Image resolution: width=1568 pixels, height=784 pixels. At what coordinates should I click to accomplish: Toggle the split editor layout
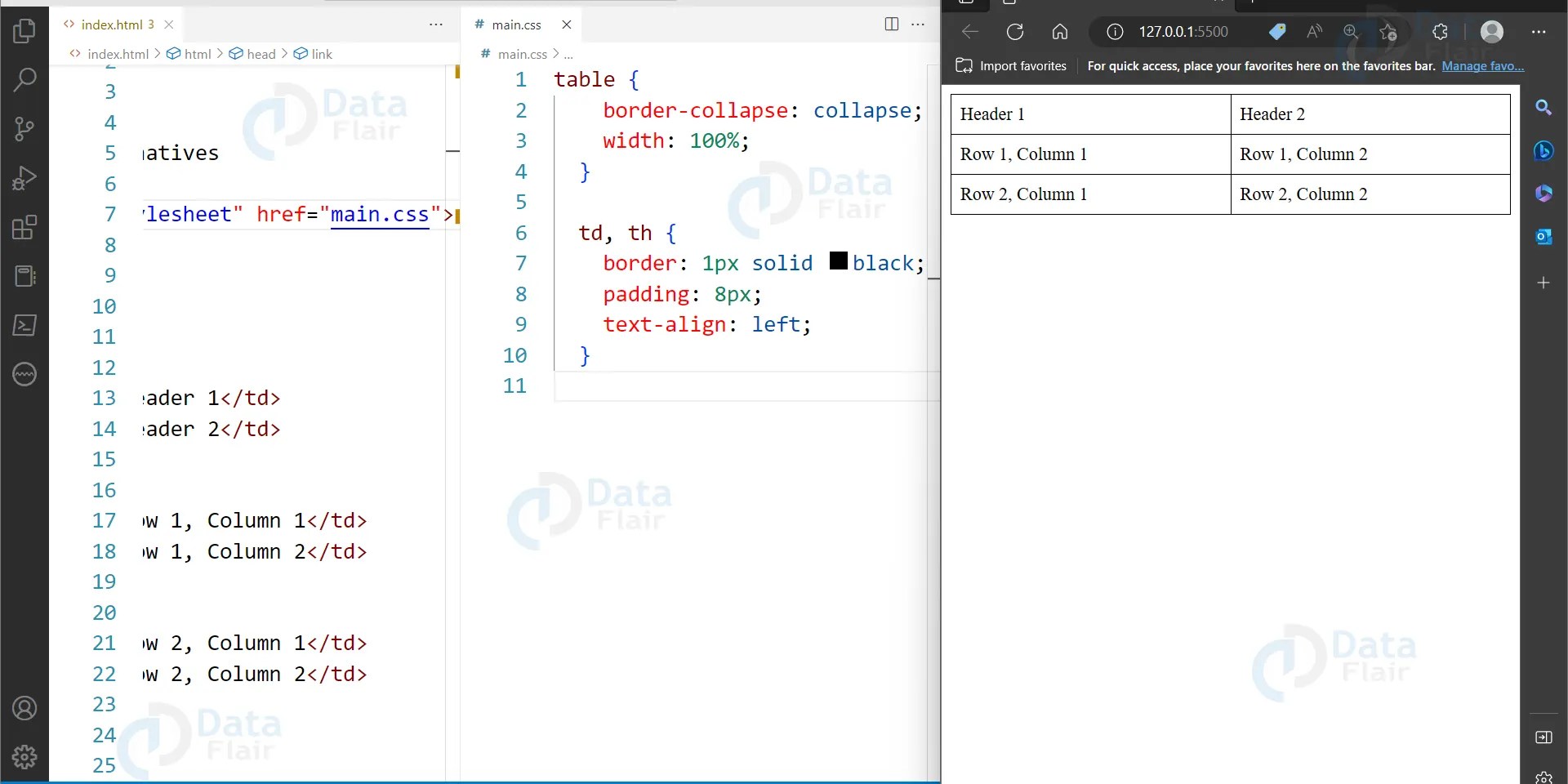[x=891, y=24]
